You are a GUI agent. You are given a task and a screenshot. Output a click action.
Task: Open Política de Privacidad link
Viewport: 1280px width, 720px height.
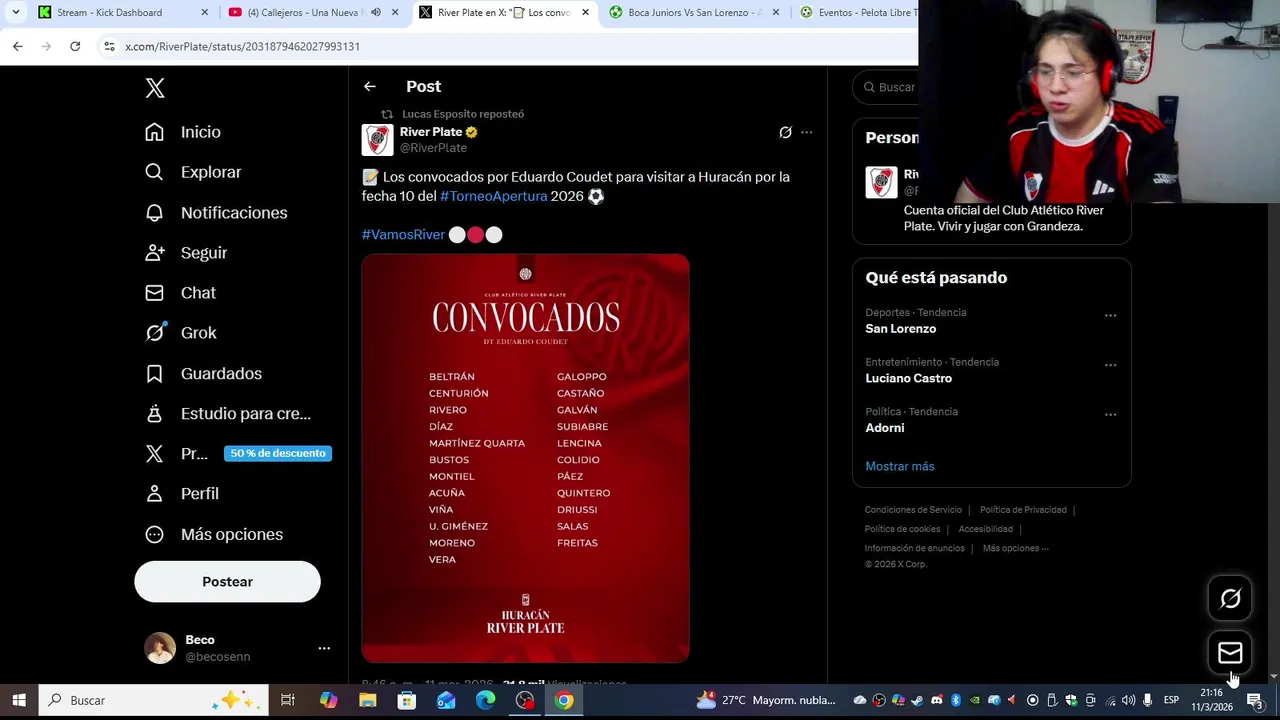(x=1023, y=510)
